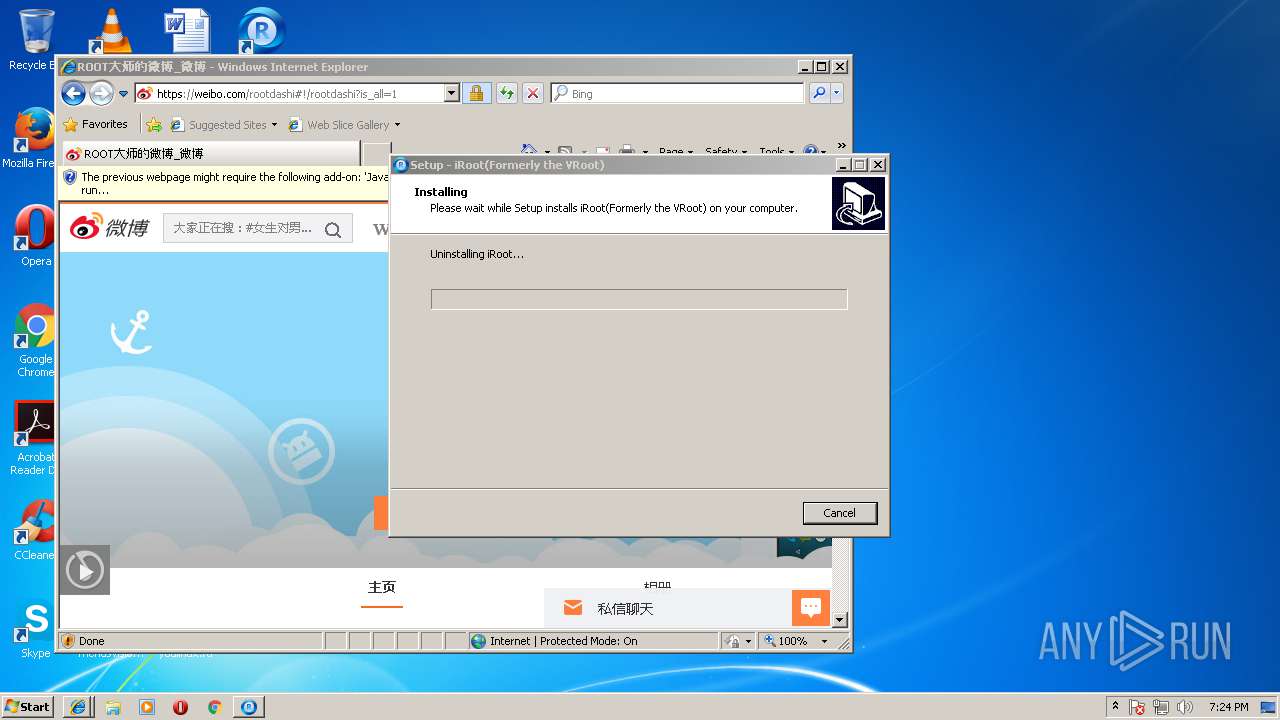Click the volume speaker tray icon
Image resolution: width=1280 pixels, height=720 pixels.
1185,707
